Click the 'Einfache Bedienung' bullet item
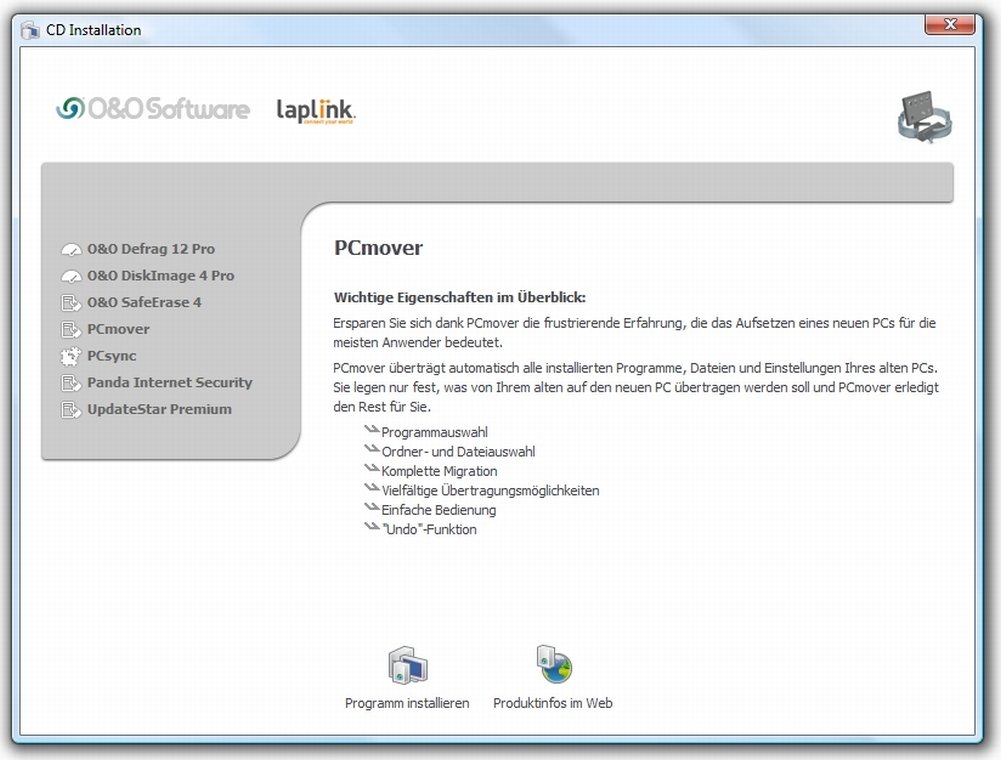The height and width of the screenshot is (760, 1001). coord(439,510)
